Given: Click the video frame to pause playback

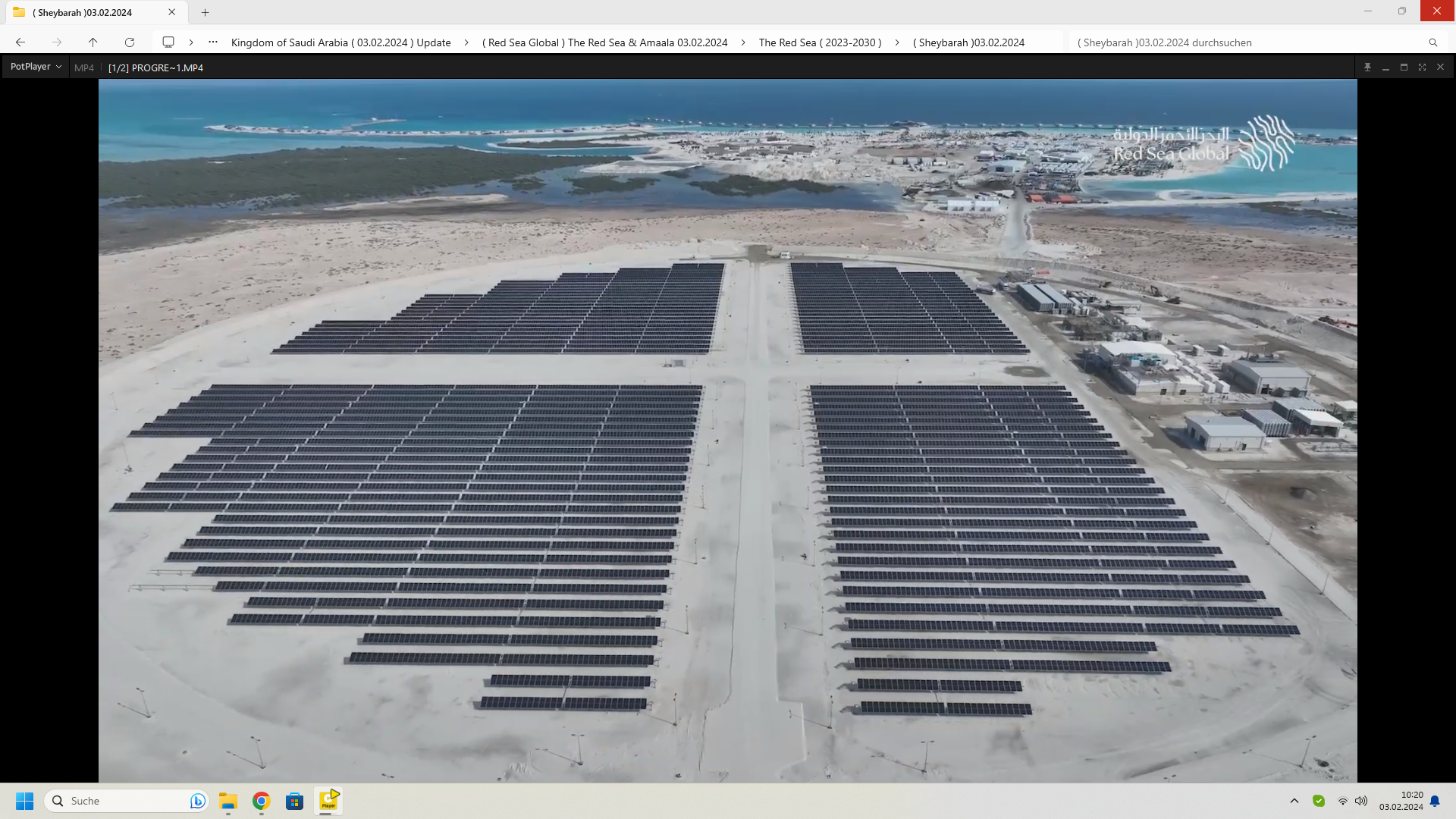Looking at the screenshot, I should coord(728,431).
